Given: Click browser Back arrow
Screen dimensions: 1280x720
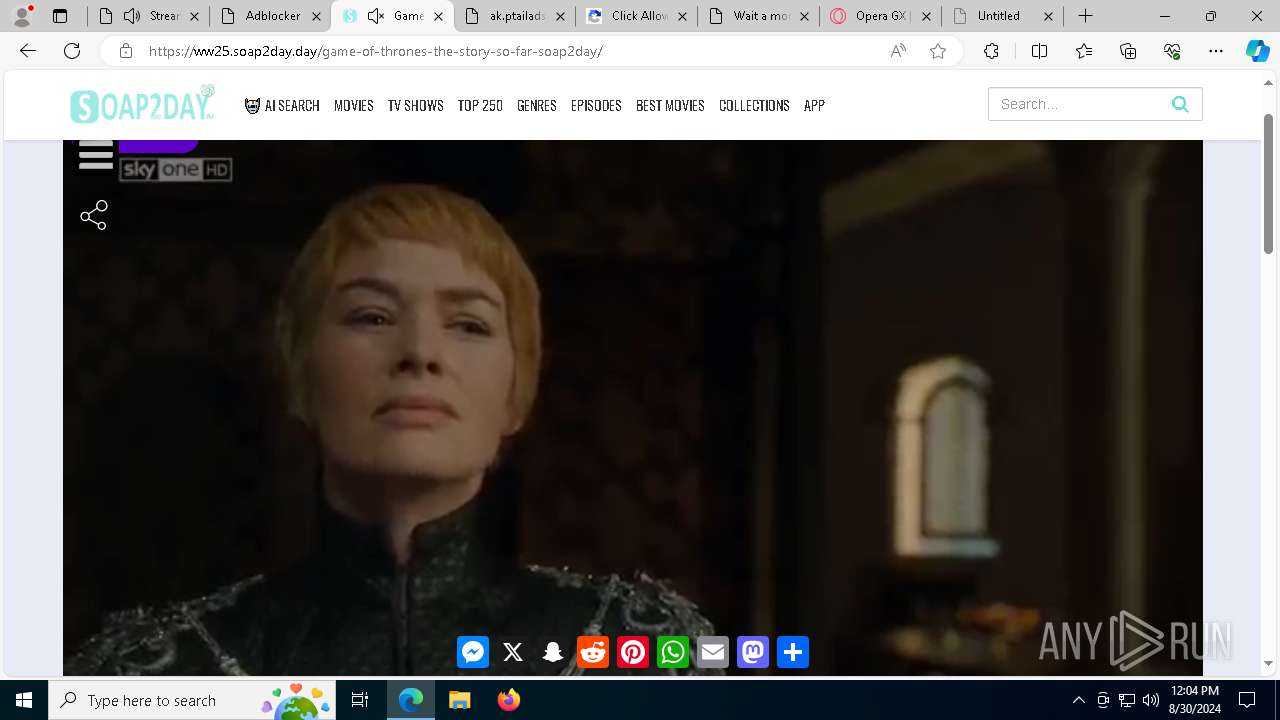Looking at the screenshot, I should coord(28,51).
